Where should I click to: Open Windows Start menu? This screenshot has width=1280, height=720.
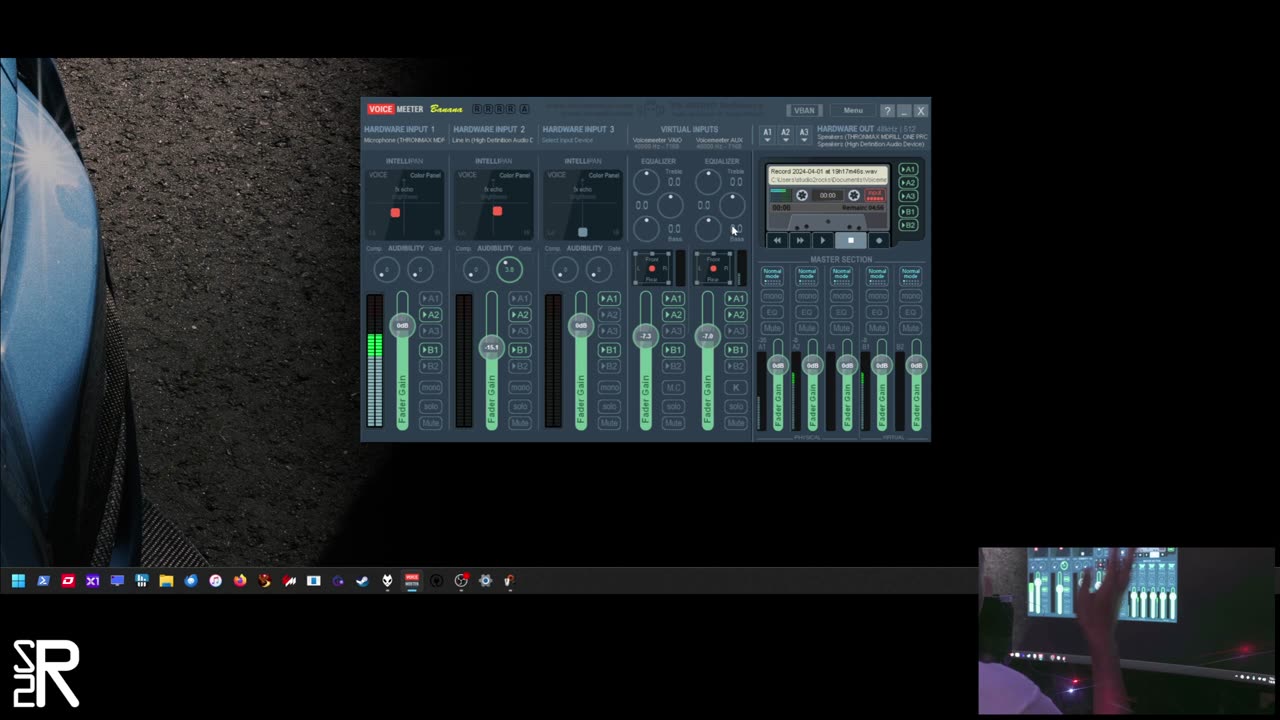18,581
